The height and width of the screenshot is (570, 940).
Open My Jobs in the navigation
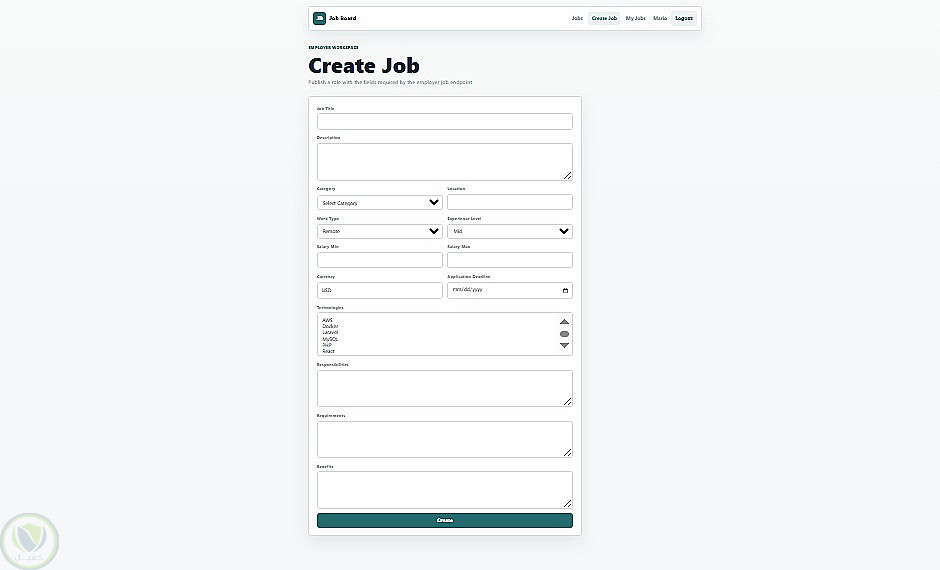[635, 19]
